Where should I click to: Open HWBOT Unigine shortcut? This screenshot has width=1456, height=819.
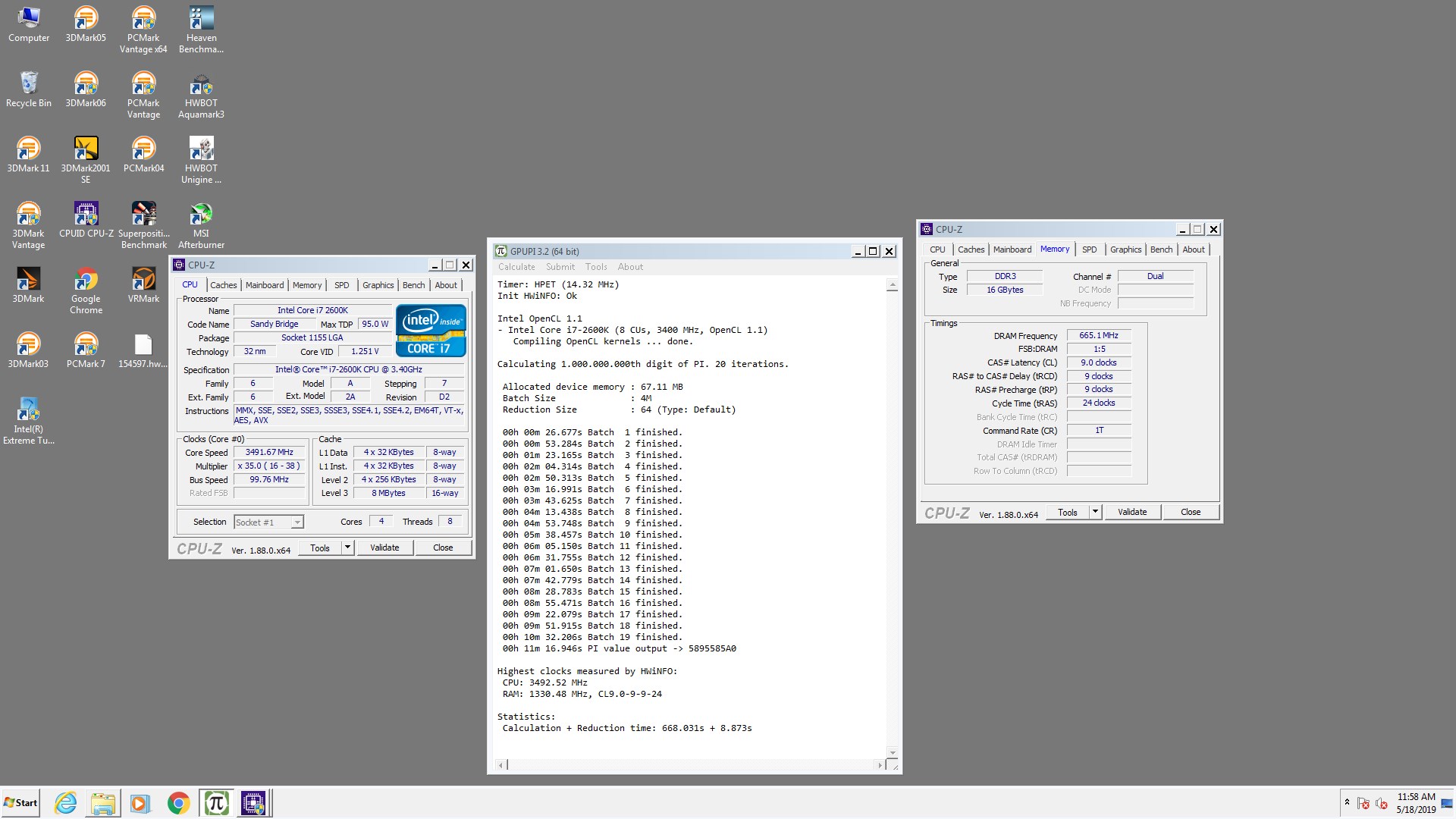201,161
